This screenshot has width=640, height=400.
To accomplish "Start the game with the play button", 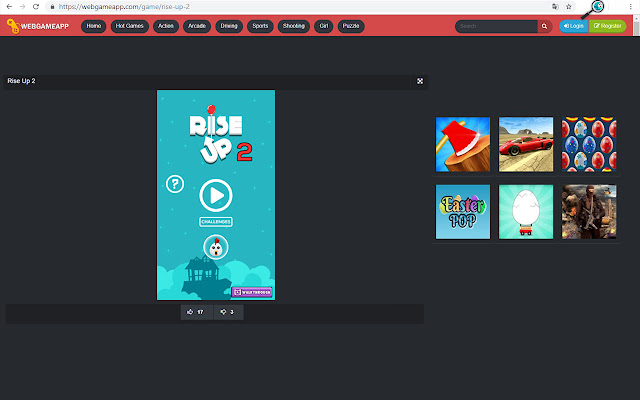I will coord(216,196).
